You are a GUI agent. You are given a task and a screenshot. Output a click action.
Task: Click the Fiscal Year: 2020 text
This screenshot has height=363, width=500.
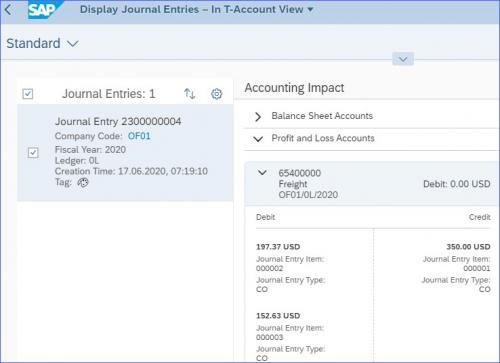click(x=90, y=149)
